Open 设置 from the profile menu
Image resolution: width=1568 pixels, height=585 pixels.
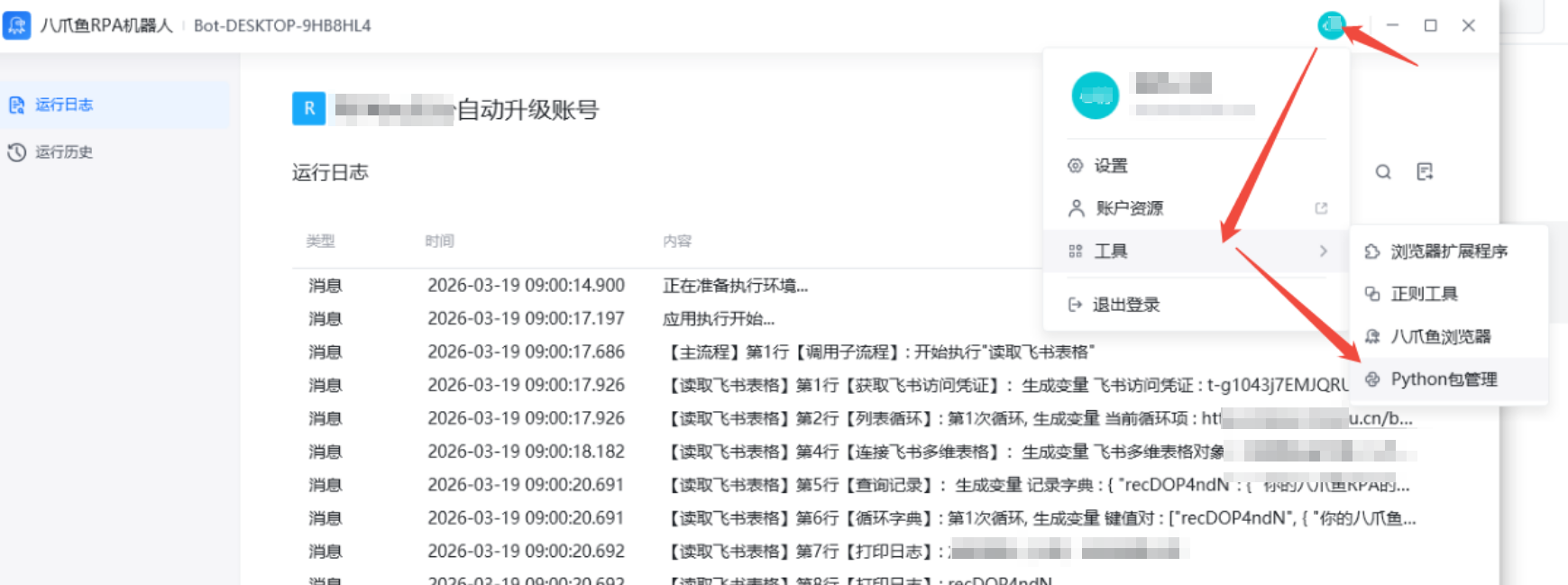coord(1197,166)
